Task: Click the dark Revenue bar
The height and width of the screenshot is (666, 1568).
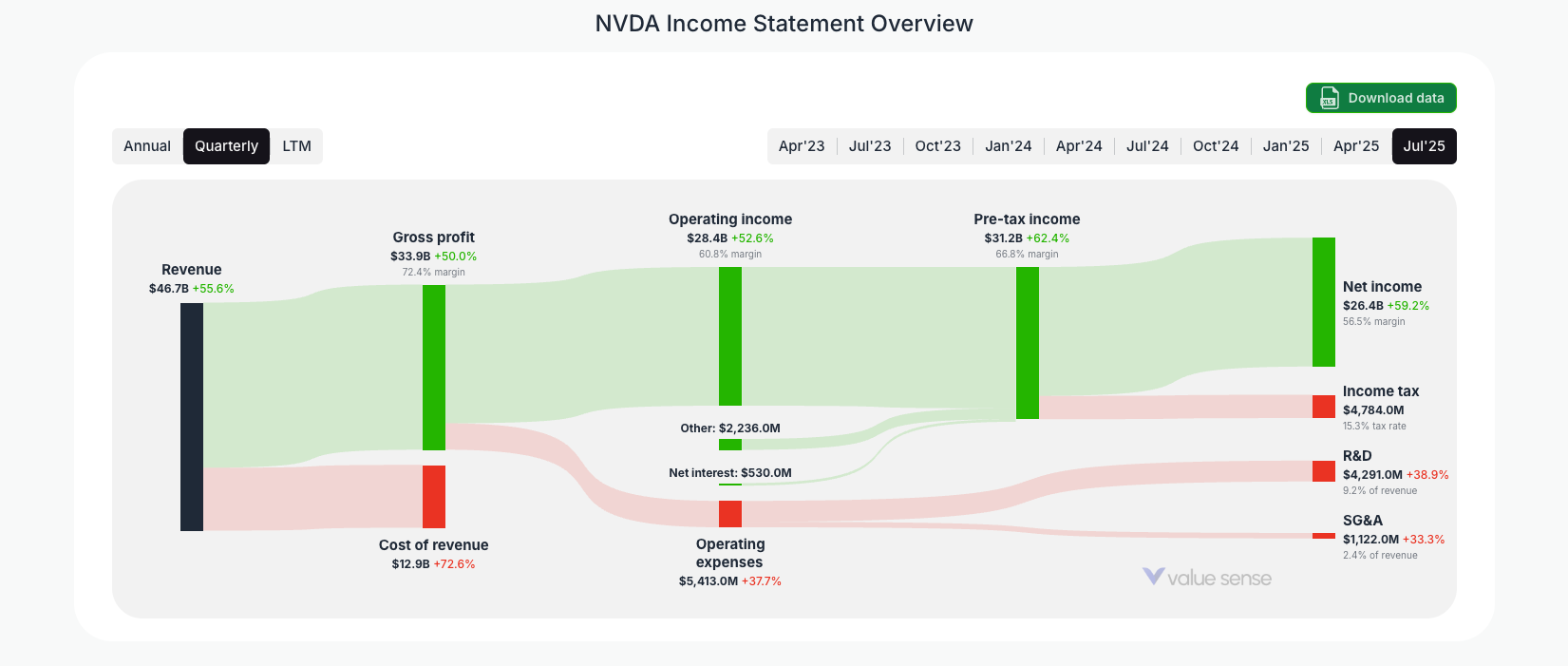Action: coord(192,417)
